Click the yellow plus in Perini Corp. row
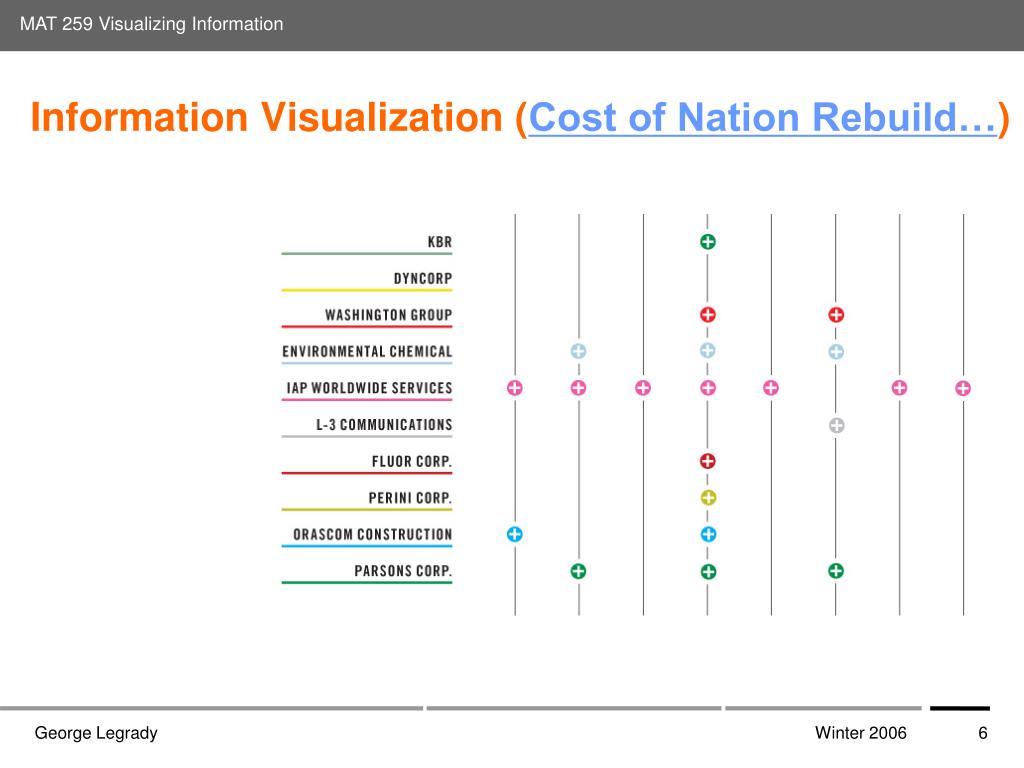This screenshot has height=768, width=1024. tap(708, 498)
